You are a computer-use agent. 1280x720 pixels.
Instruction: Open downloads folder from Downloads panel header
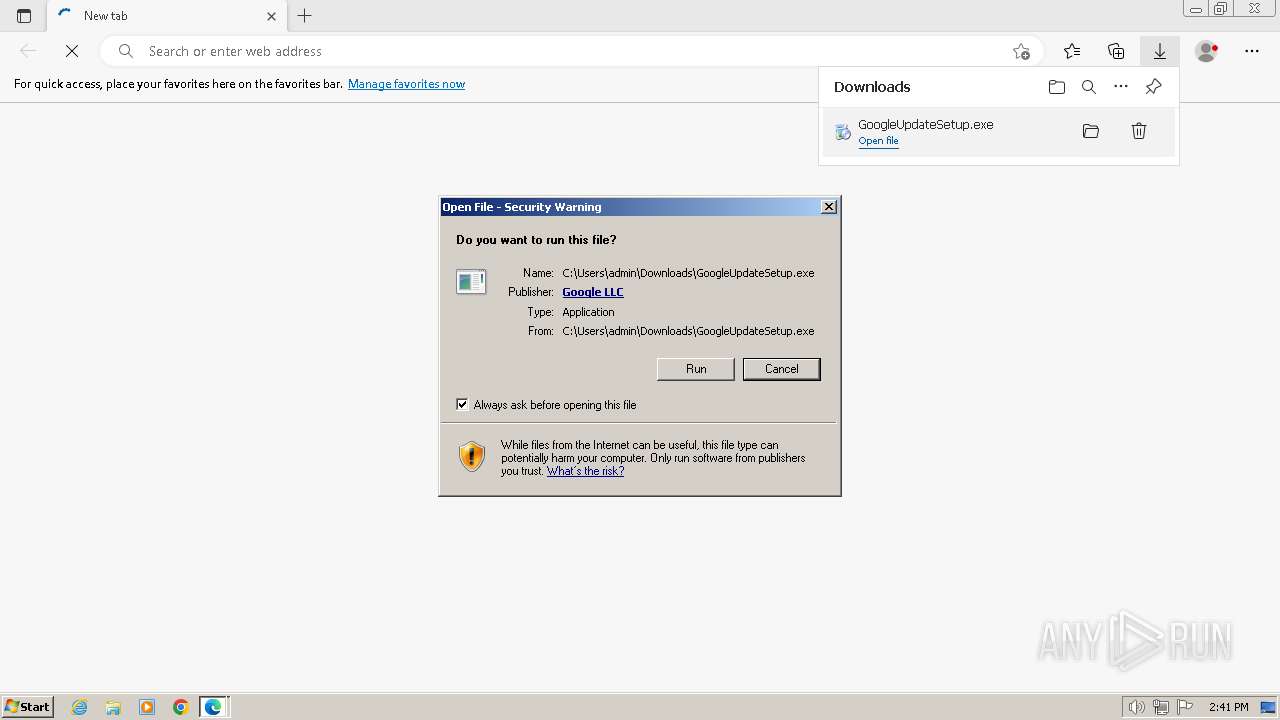click(x=1057, y=87)
